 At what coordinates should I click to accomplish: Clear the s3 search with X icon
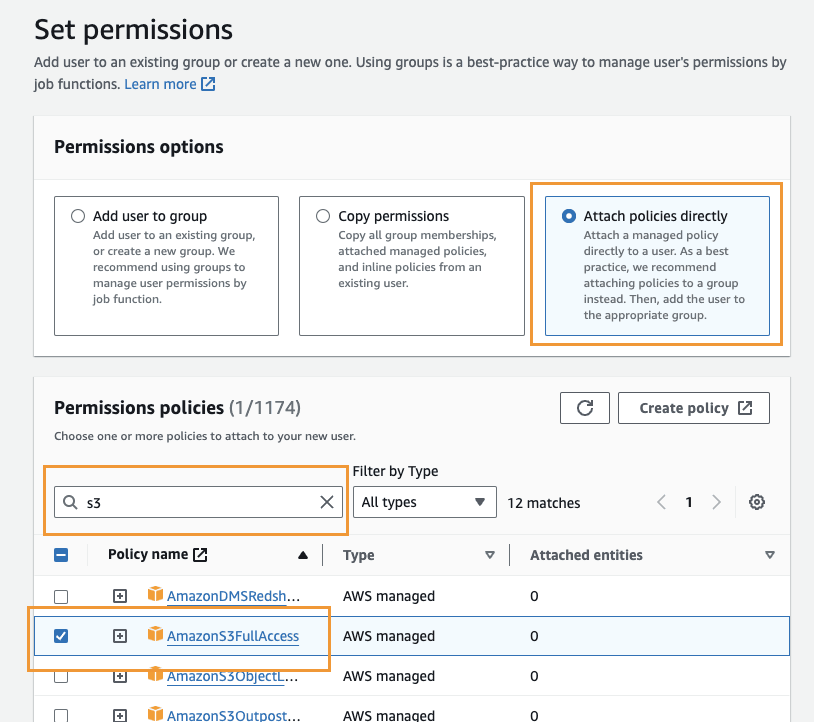tap(327, 502)
